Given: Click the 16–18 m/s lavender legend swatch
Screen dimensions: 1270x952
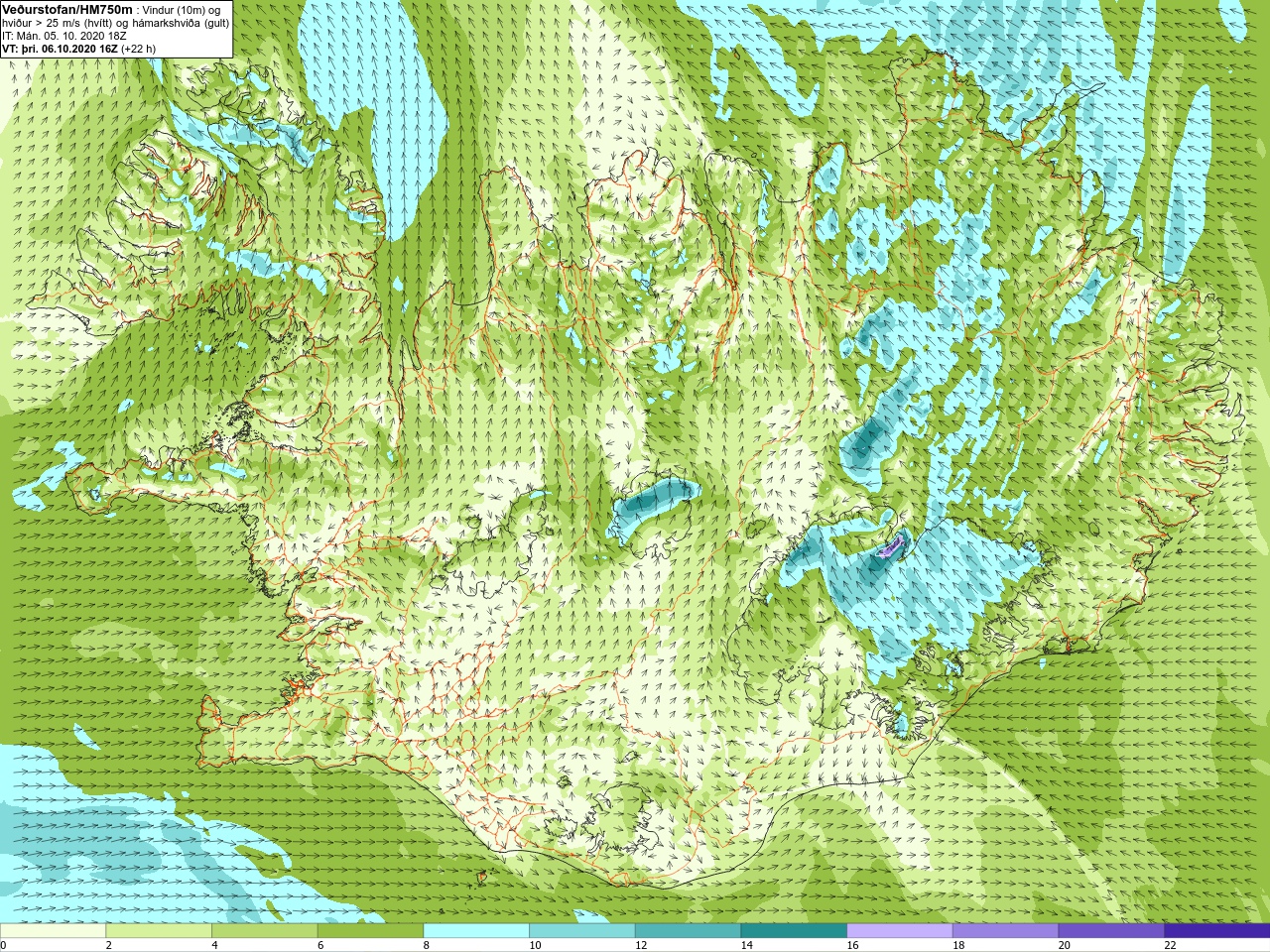Looking at the screenshot, I should (x=899, y=931).
